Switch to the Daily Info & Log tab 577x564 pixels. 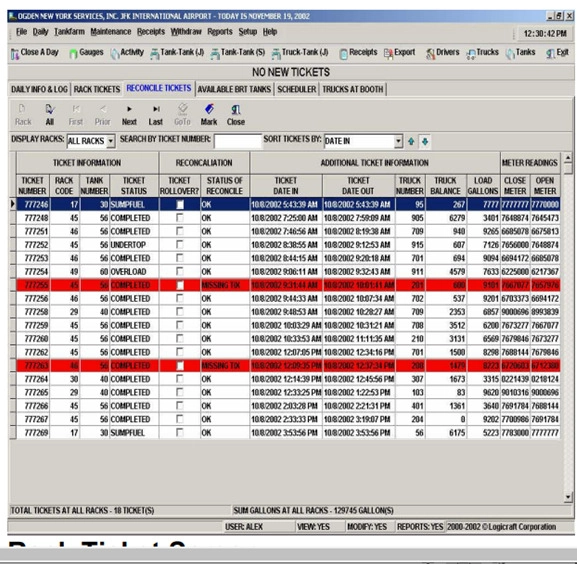point(39,89)
